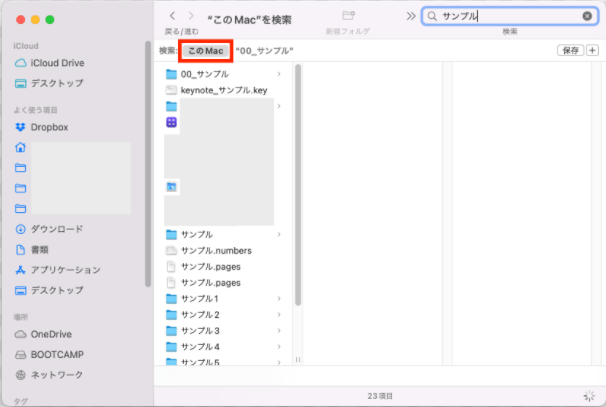606x407 pixels.
Task: Go back with the left arrow
Action: (x=172, y=16)
